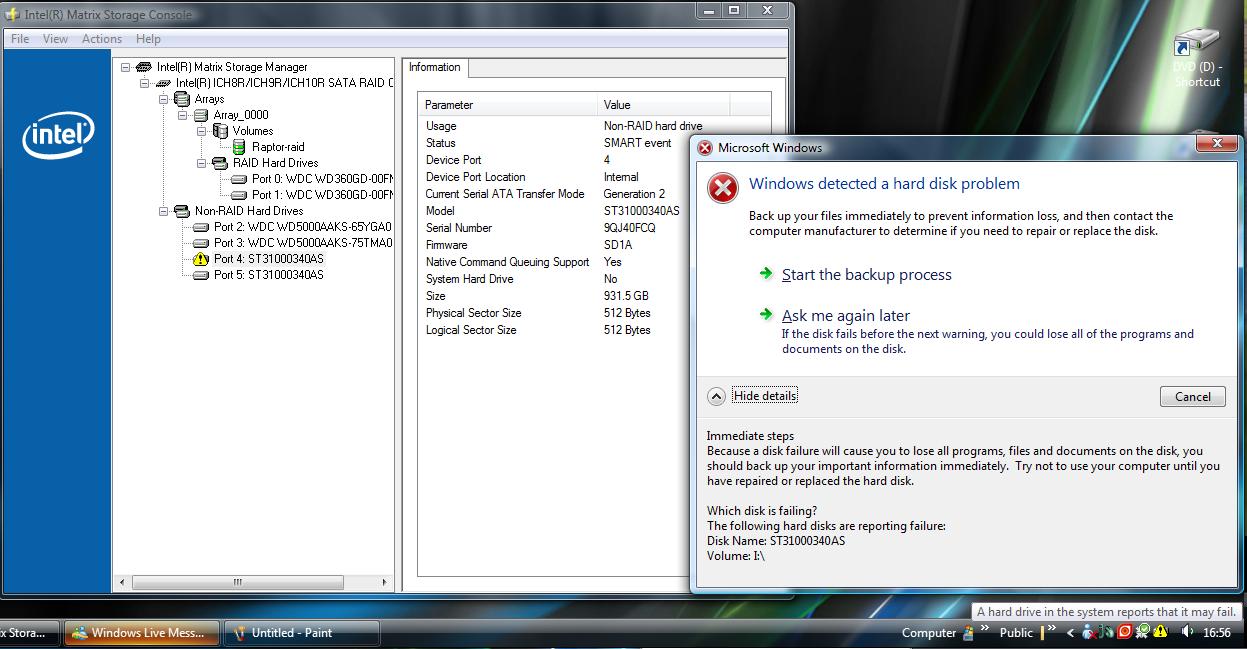Collapse the Volumes tree node
The image size is (1247, 649).
coord(202,131)
